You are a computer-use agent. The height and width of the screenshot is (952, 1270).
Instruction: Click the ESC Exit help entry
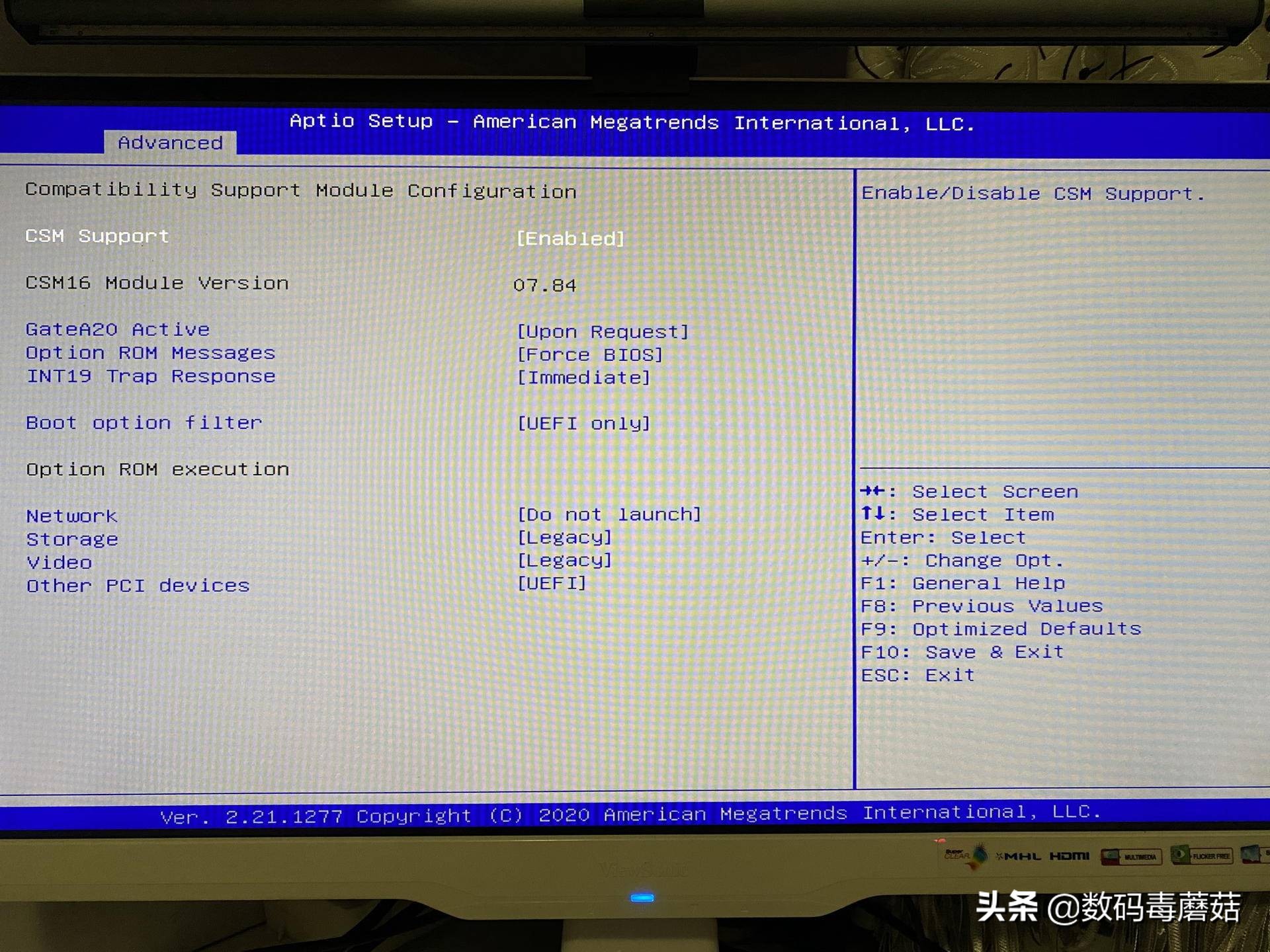click(x=917, y=674)
